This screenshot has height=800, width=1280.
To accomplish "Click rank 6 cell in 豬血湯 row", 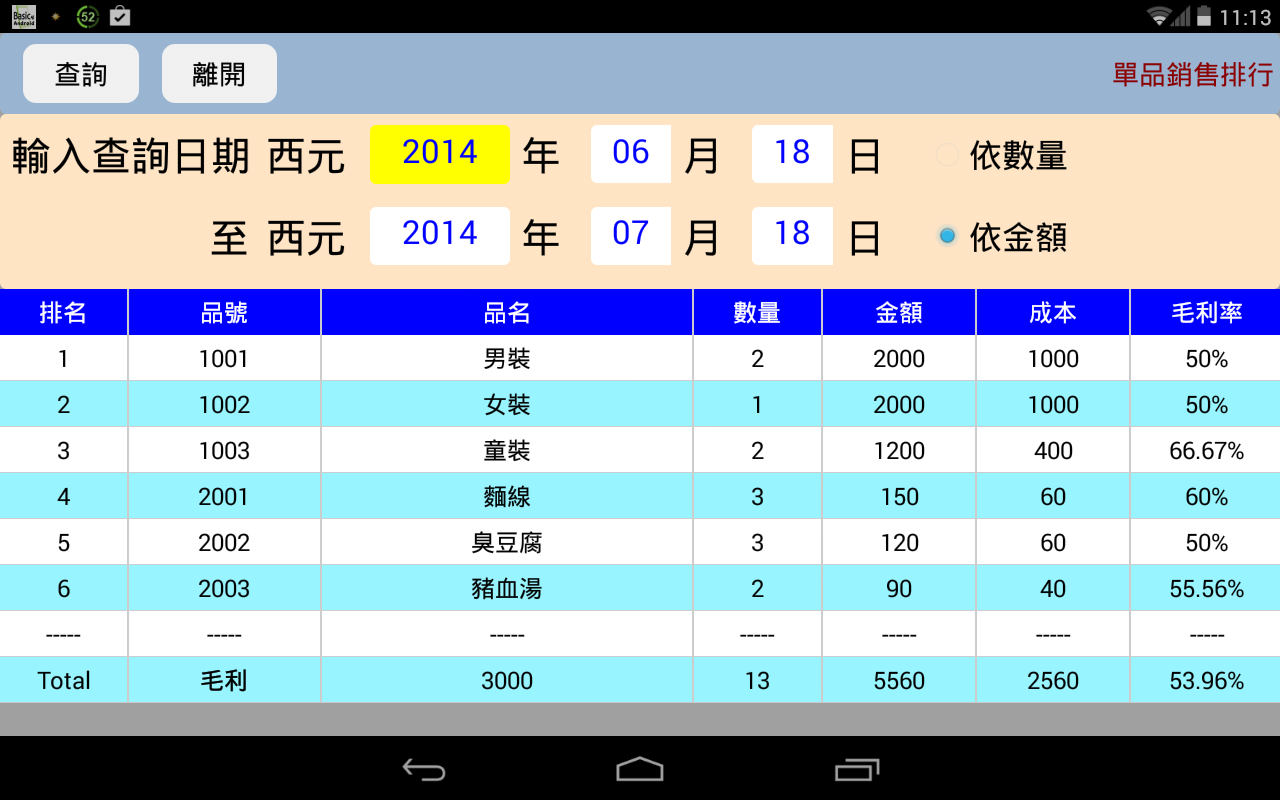I will [63, 588].
